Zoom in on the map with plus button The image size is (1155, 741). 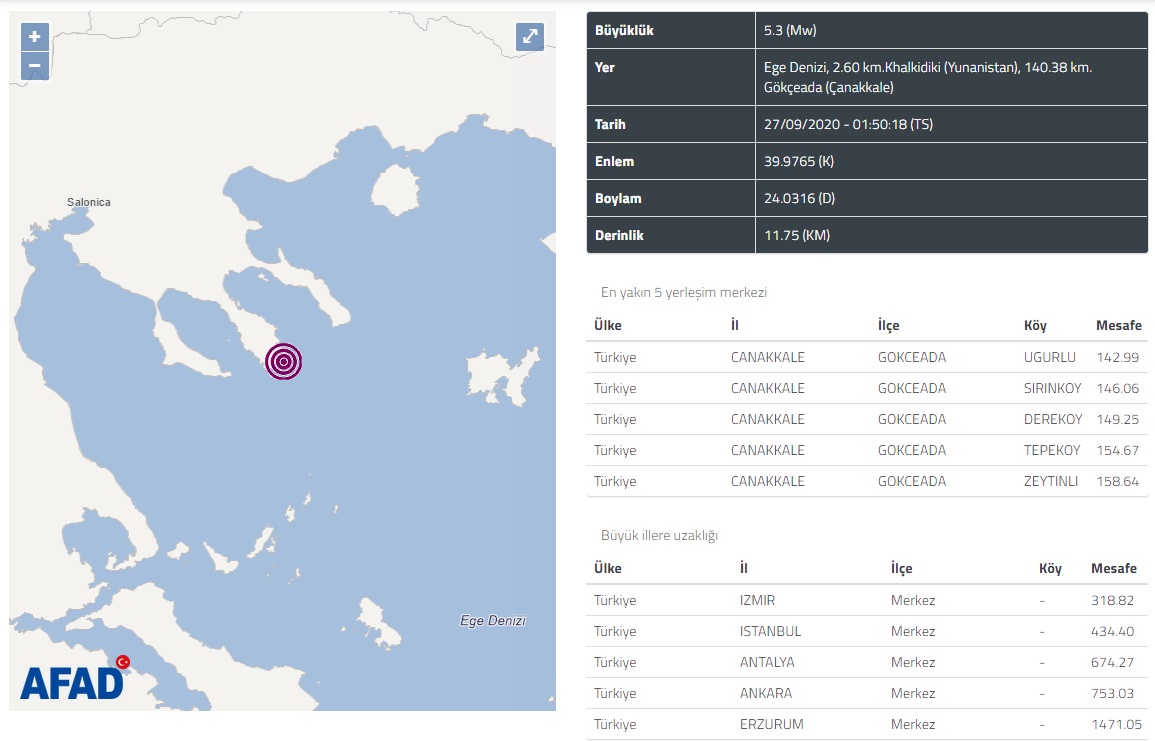pos(35,37)
